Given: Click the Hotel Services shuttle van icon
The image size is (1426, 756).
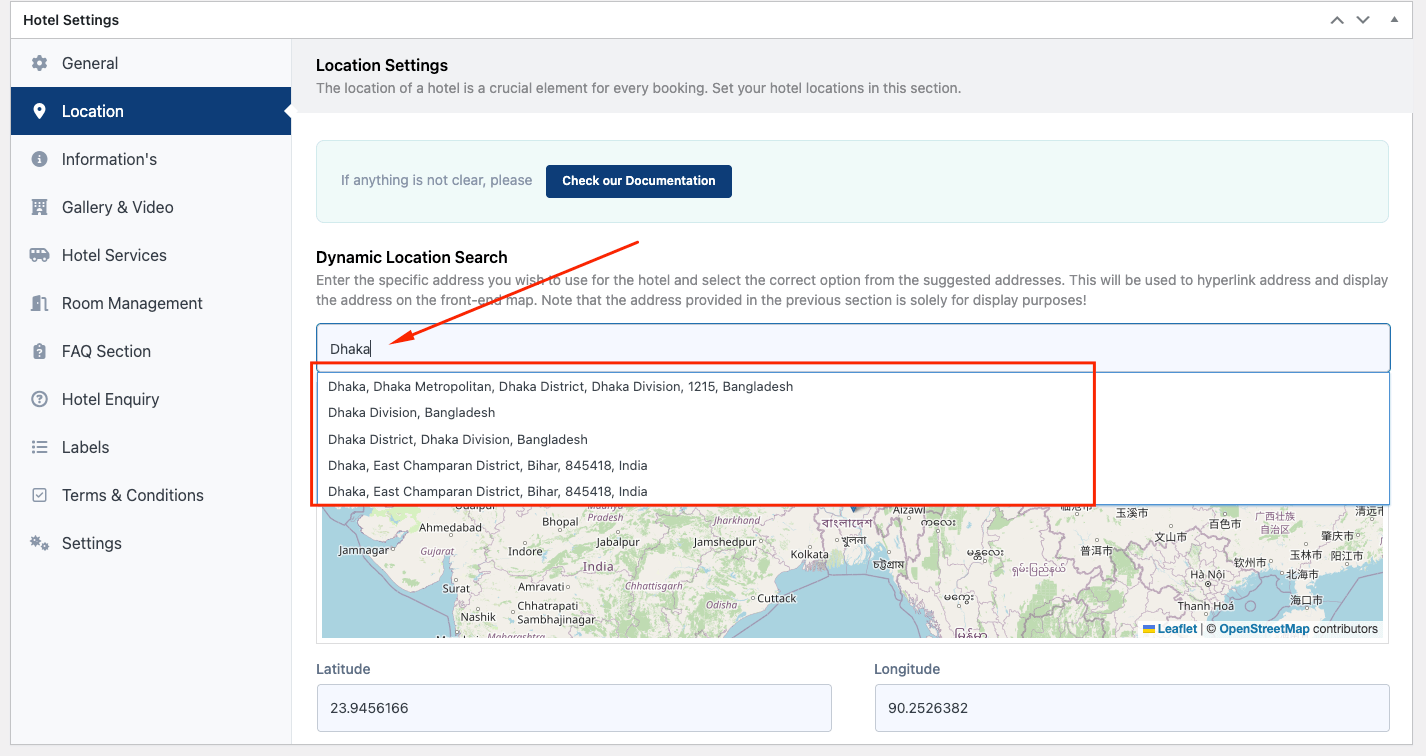Looking at the screenshot, I should pos(39,255).
